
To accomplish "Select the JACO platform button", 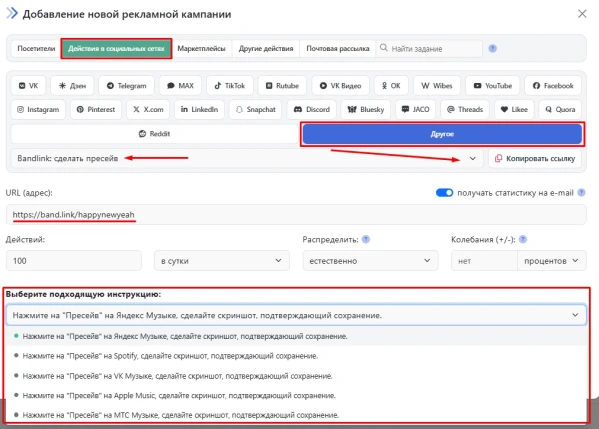I will pos(416,109).
